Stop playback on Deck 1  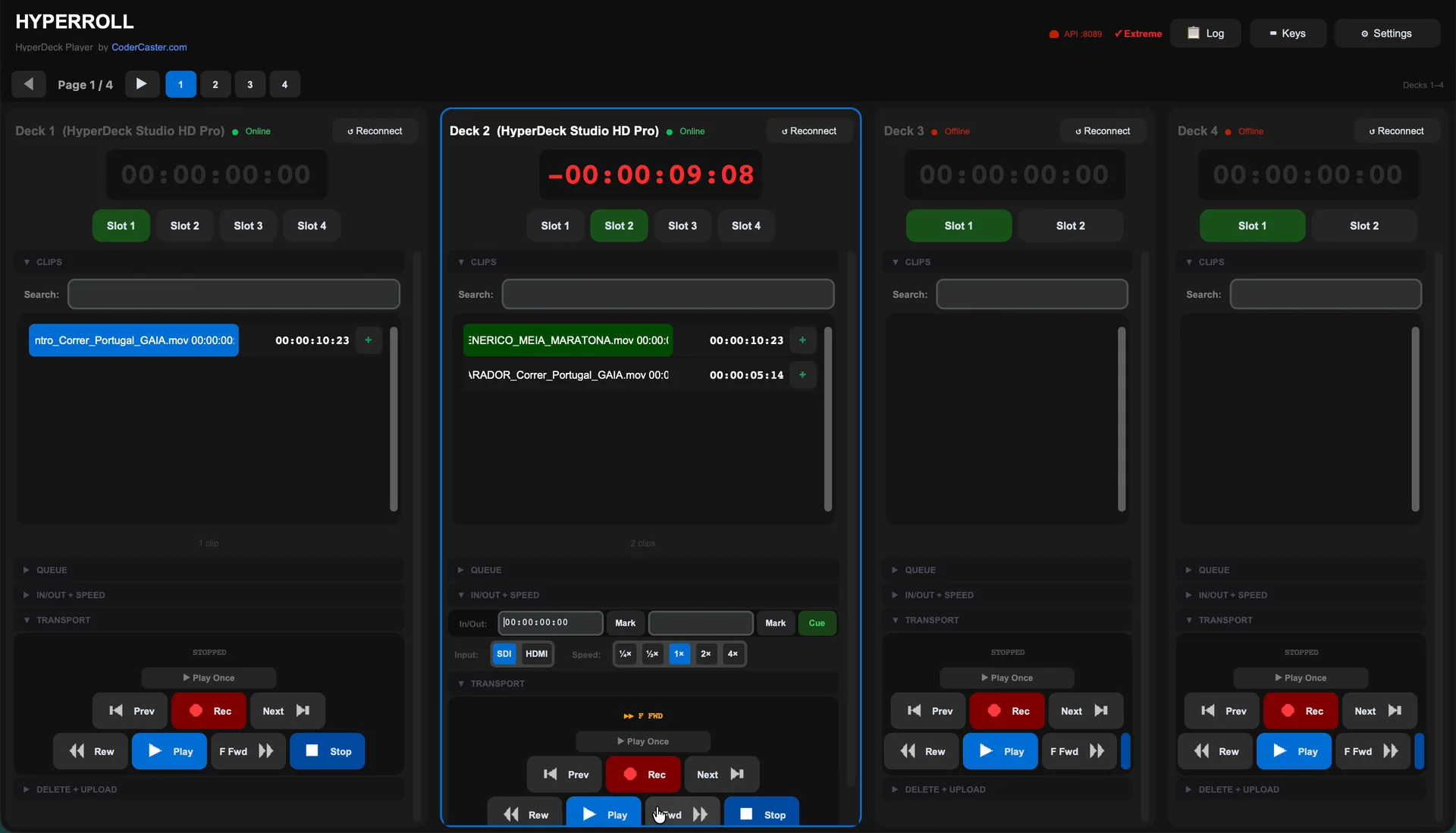328,751
